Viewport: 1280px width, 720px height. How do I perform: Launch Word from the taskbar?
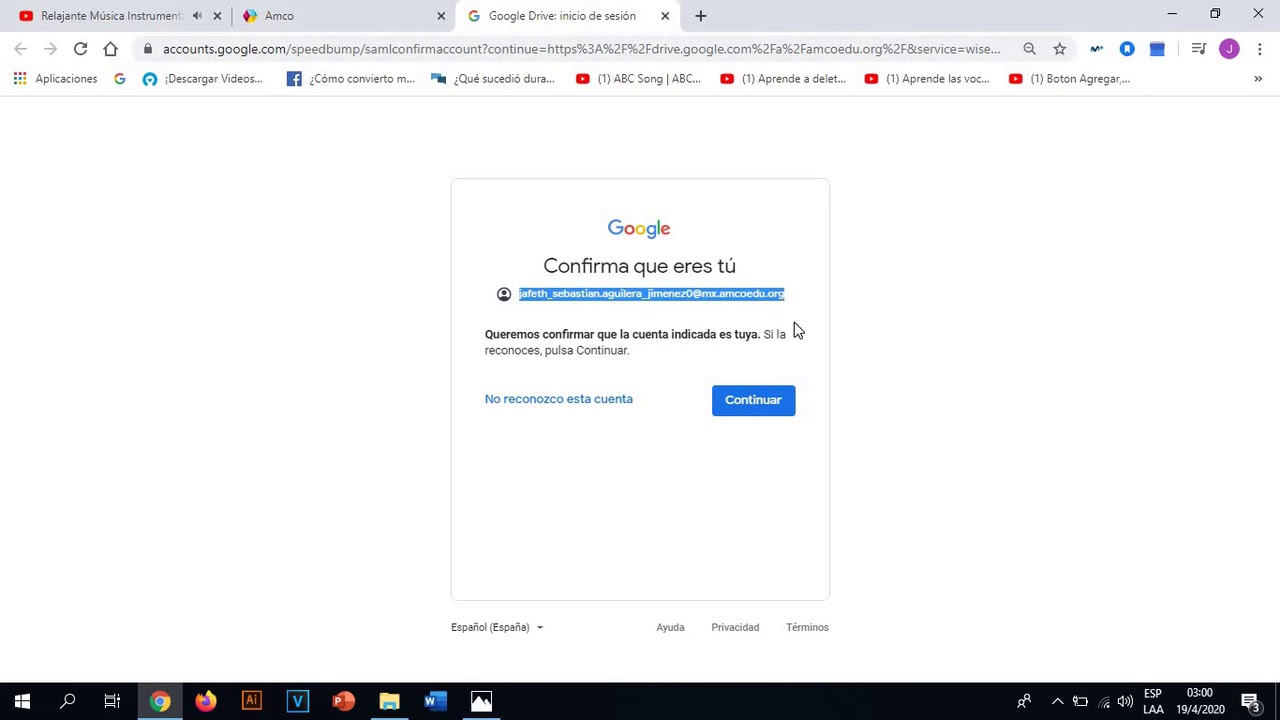click(x=435, y=701)
